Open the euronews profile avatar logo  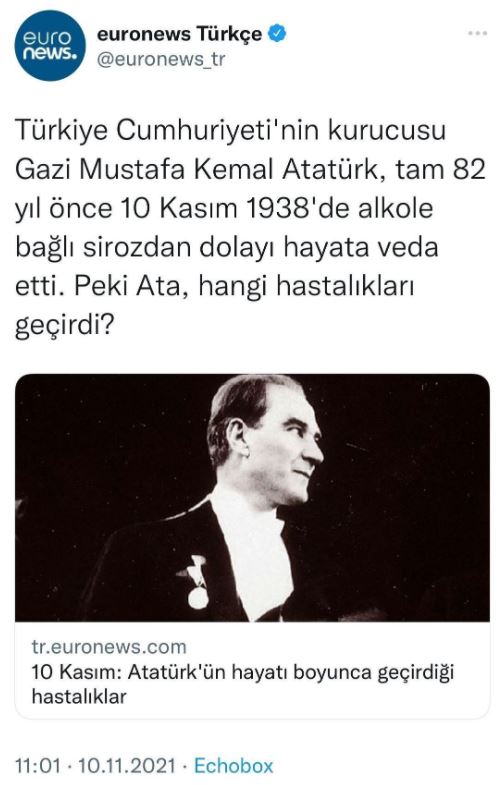point(50,46)
